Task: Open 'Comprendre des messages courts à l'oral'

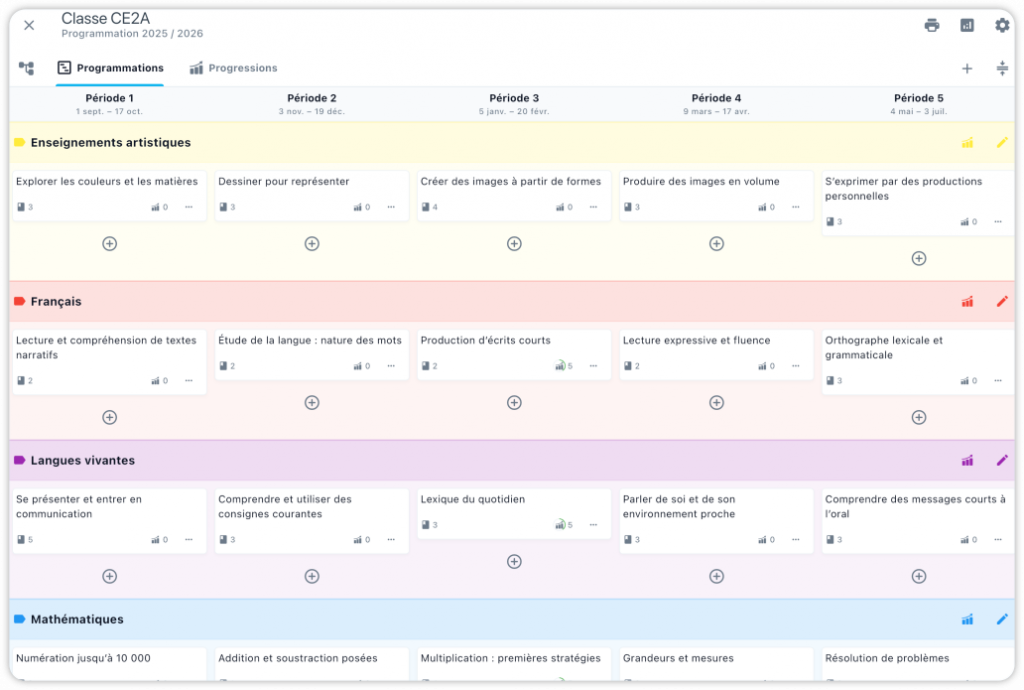Action: coord(918,520)
